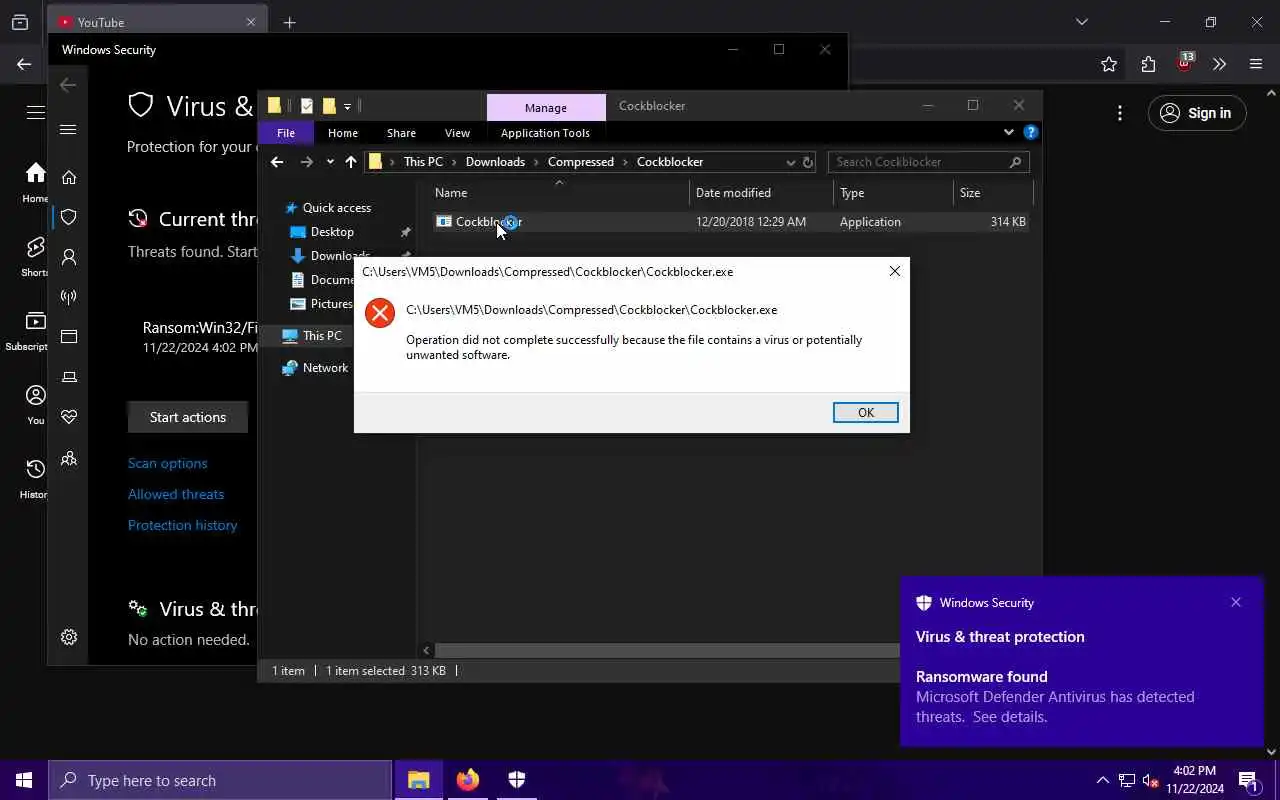The width and height of the screenshot is (1280, 800).
Task: Show hidden system tray icons
Action: pyautogui.click(x=1102, y=780)
